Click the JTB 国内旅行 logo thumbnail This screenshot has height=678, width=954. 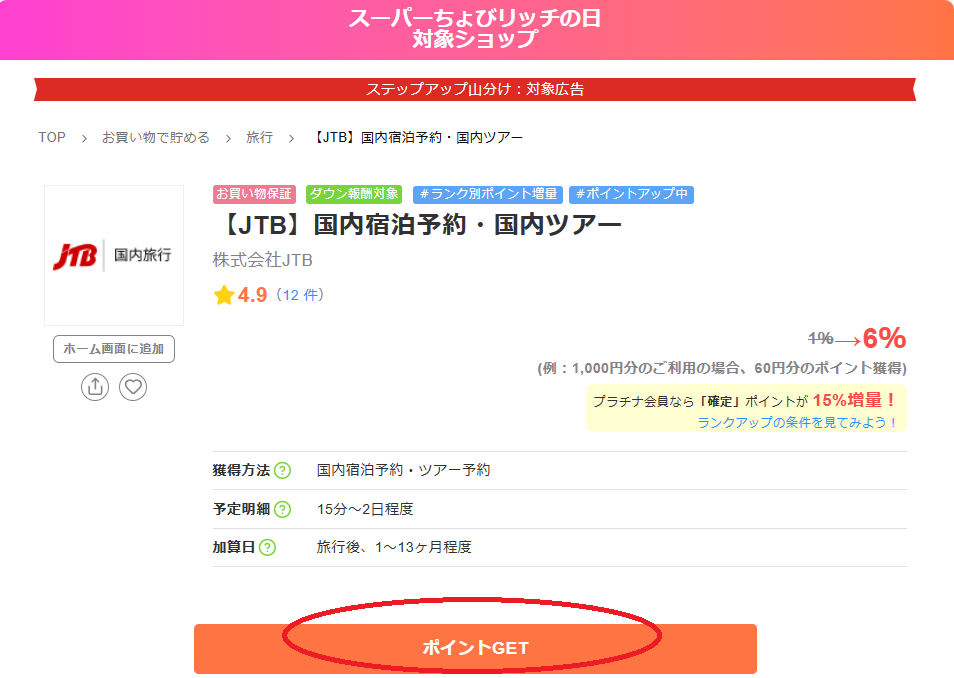click(114, 255)
